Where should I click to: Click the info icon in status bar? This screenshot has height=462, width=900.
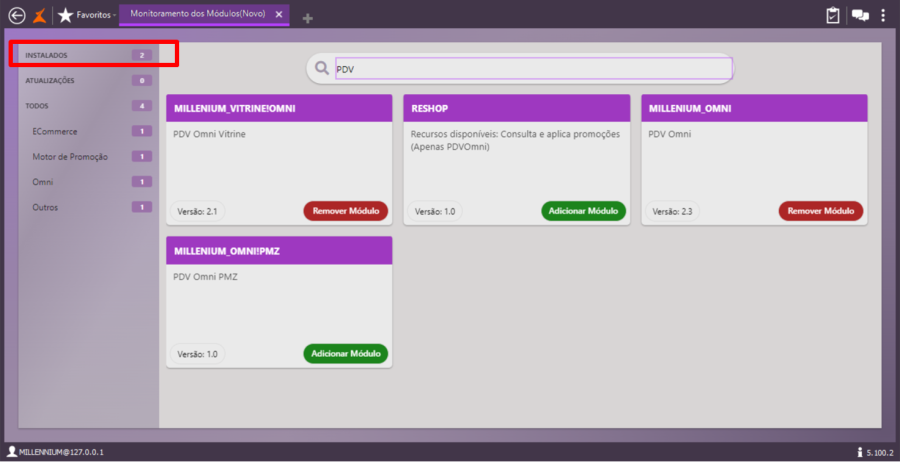(x=860, y=452)
